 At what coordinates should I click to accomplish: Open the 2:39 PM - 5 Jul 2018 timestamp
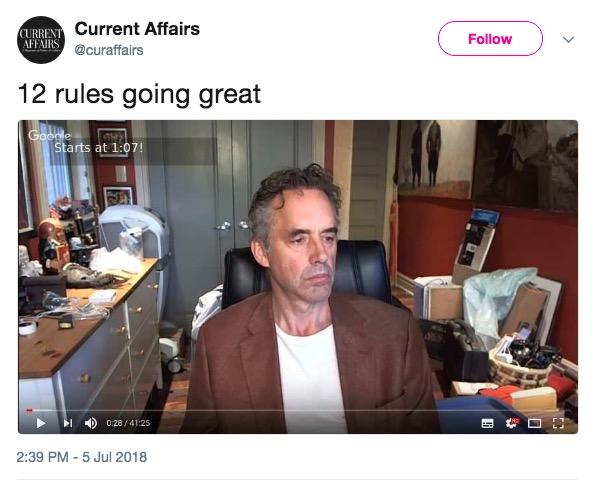(x=82, y=457)
